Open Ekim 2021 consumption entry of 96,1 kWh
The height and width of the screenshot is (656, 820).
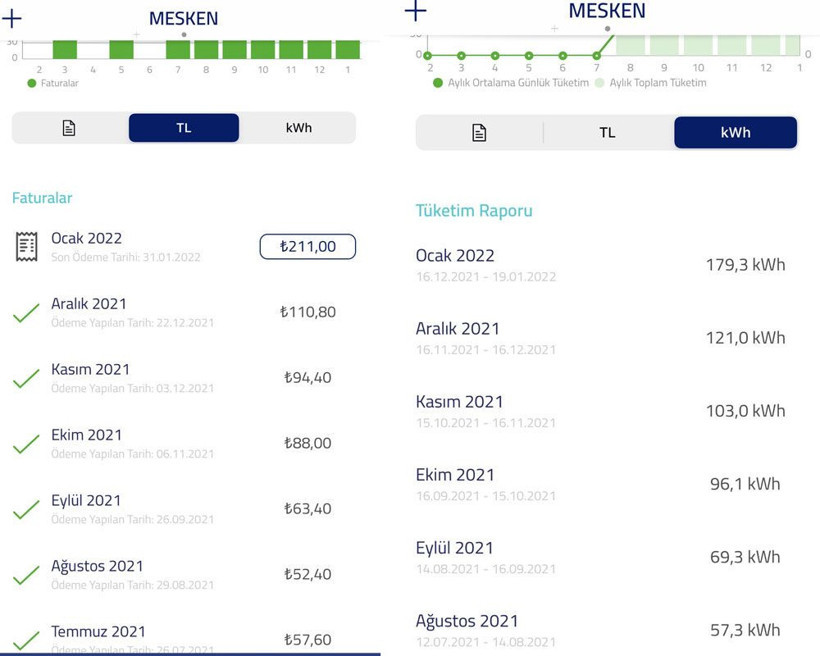point(600,484)
